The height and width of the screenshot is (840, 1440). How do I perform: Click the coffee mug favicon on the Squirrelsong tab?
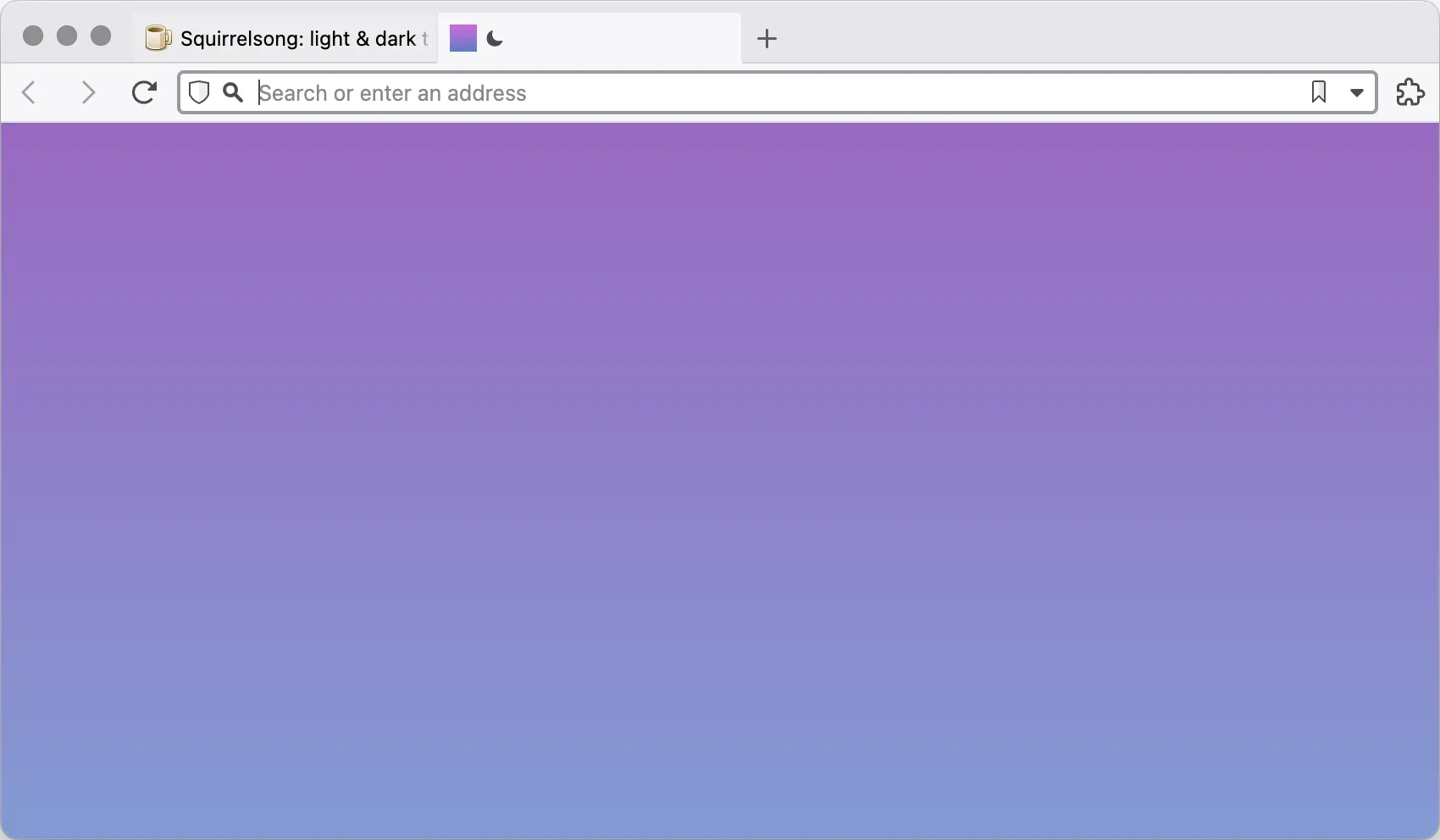[157, 38]
